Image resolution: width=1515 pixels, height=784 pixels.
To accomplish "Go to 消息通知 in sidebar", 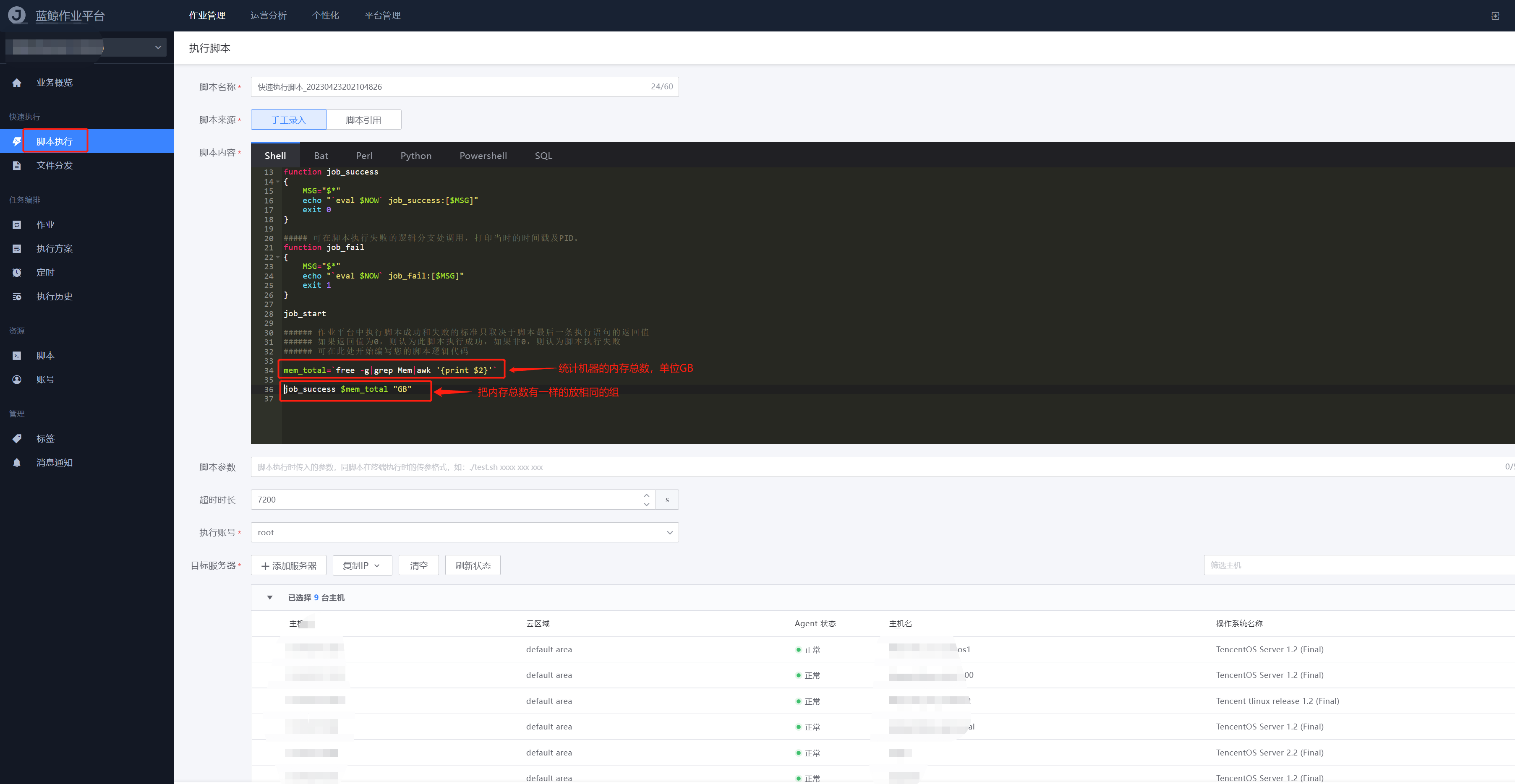I will click(x=55, y=463).
